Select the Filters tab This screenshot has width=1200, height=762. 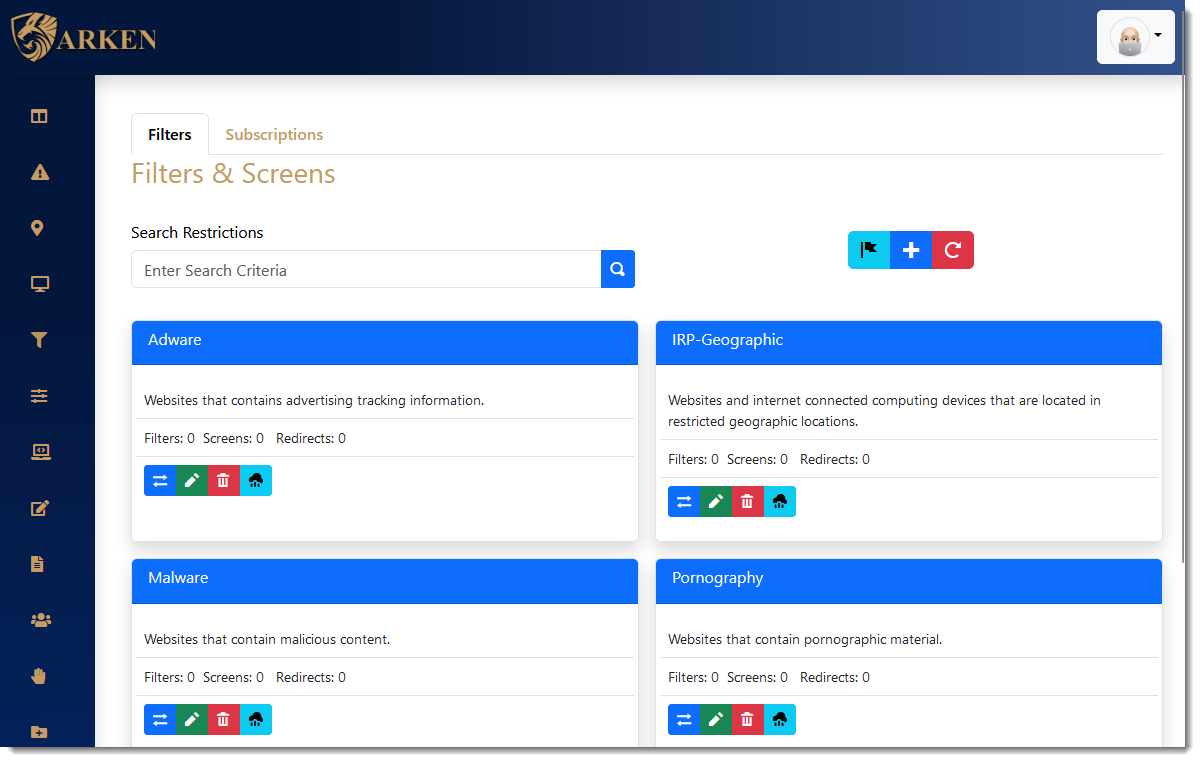170,135
